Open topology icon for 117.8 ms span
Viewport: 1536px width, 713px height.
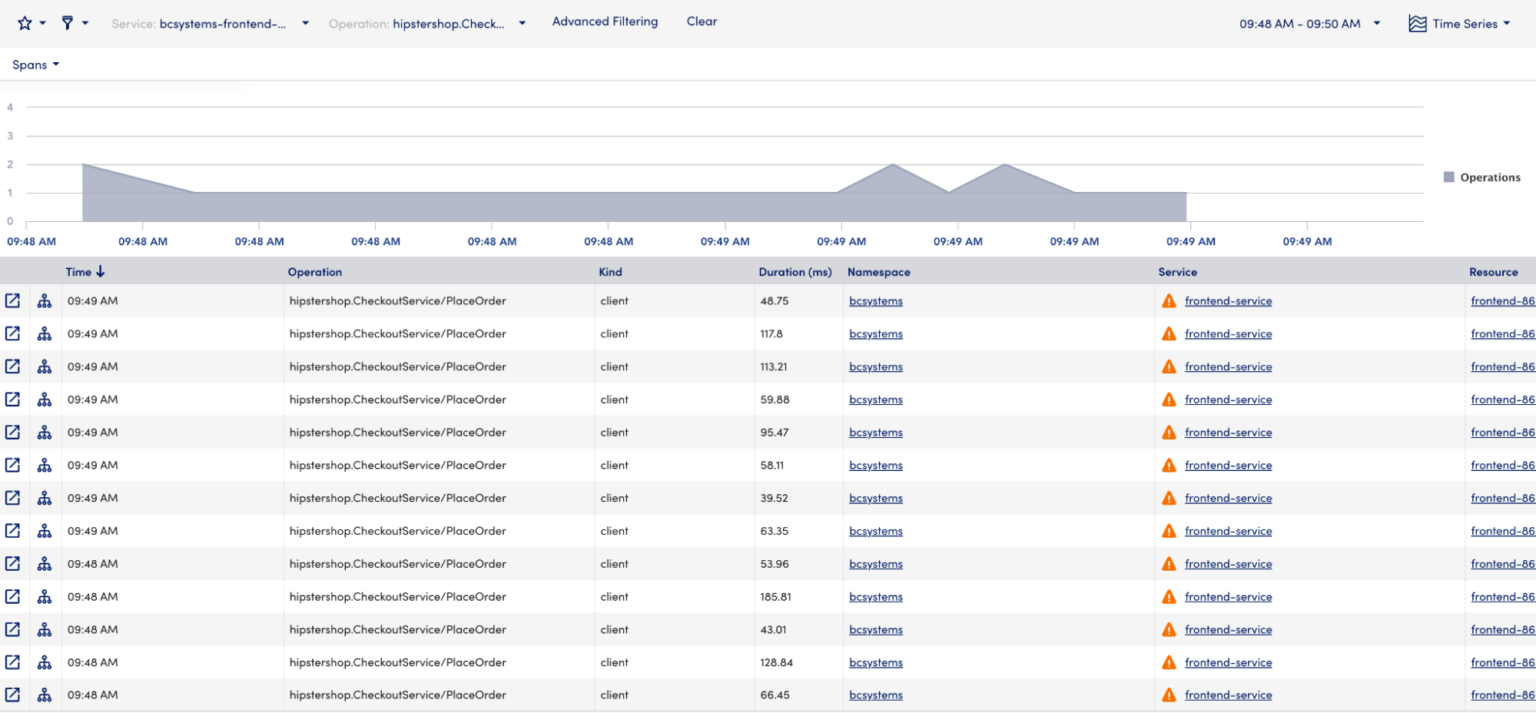coord(44,334)
